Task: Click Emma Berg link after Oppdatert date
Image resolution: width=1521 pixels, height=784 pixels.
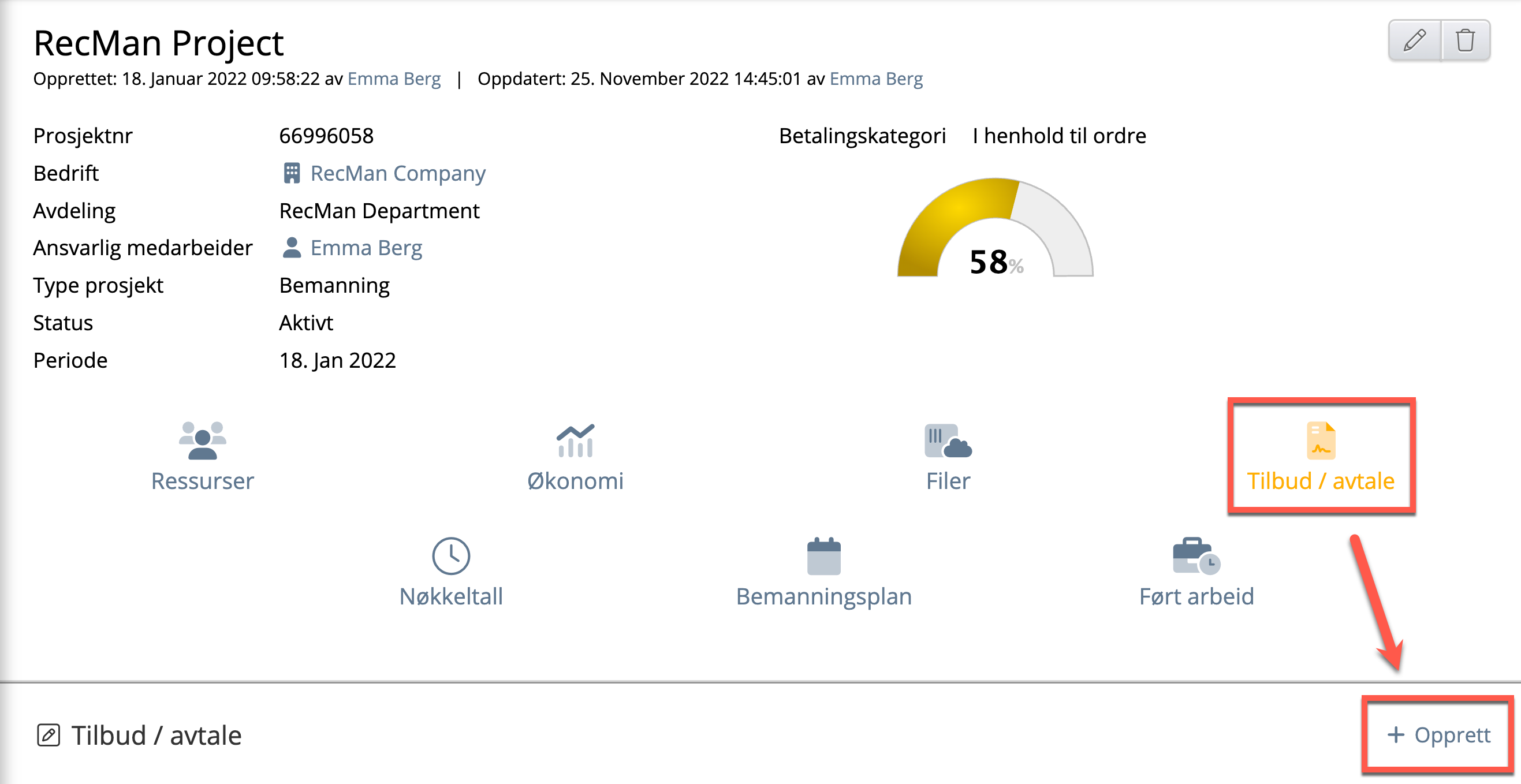Action: tap(875, 79)
